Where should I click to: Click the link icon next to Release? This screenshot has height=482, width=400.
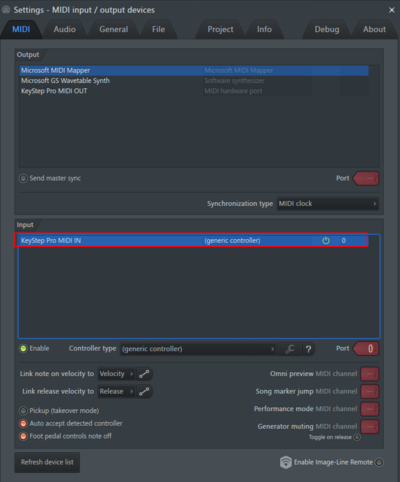pos(144,391)
